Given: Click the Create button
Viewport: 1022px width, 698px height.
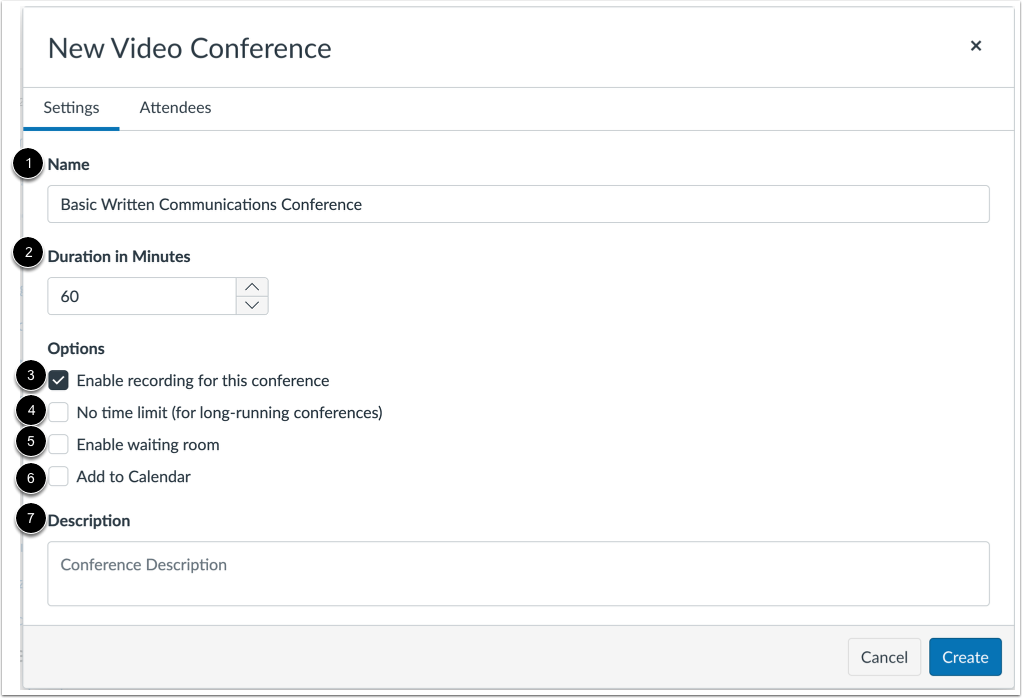Looking at the screenshot, I should (x=964, y=657).
